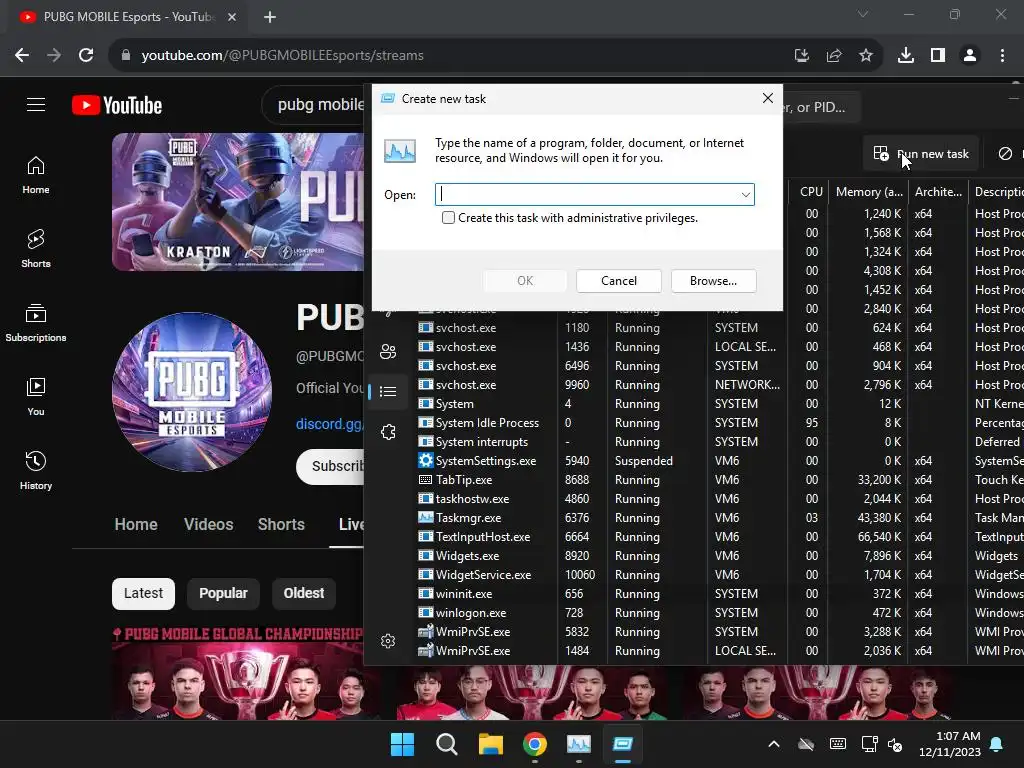Open Chrome profile icon

(970, 56)
